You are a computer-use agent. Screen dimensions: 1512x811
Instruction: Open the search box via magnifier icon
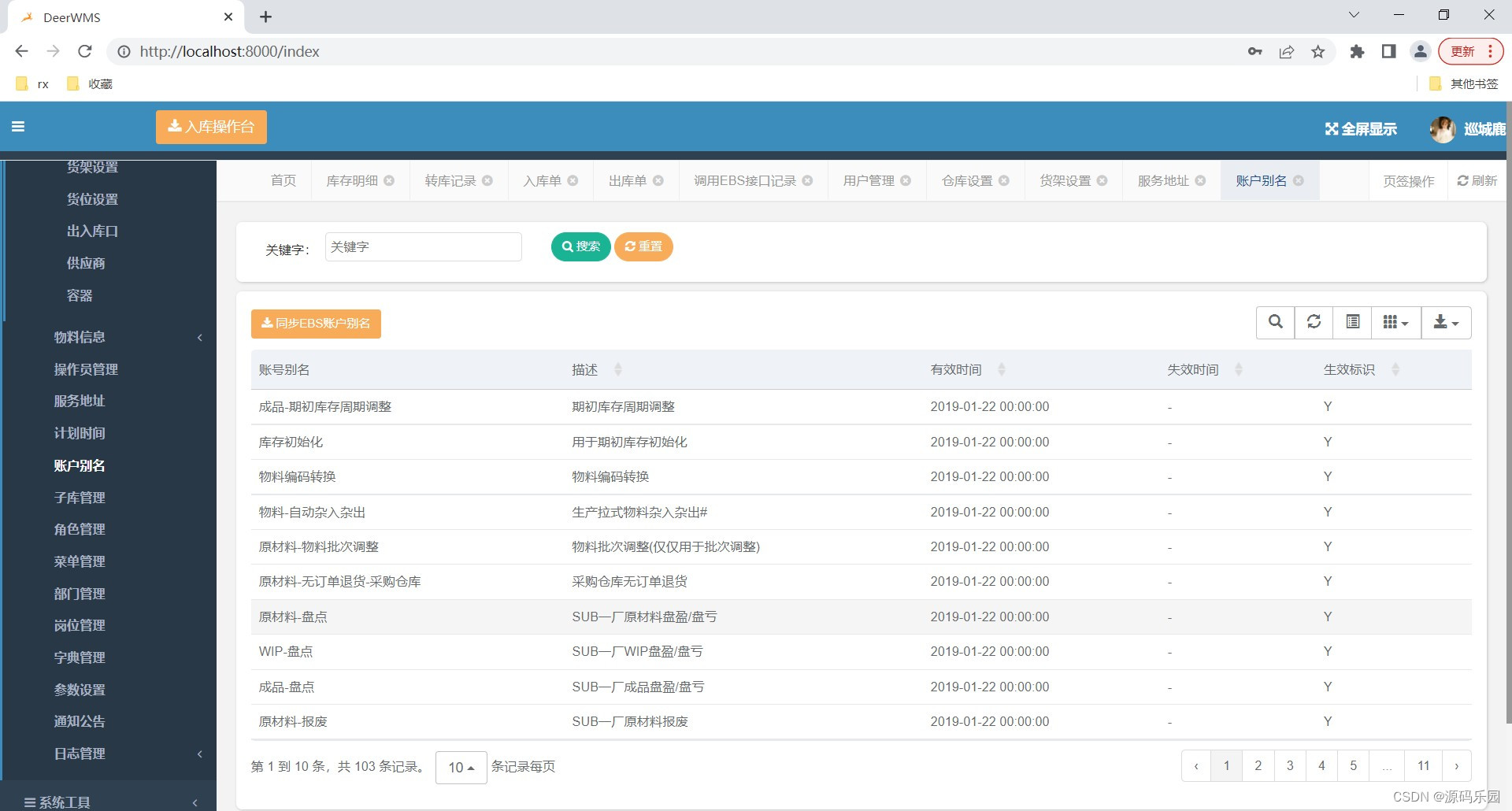(x=1275, y=322)
